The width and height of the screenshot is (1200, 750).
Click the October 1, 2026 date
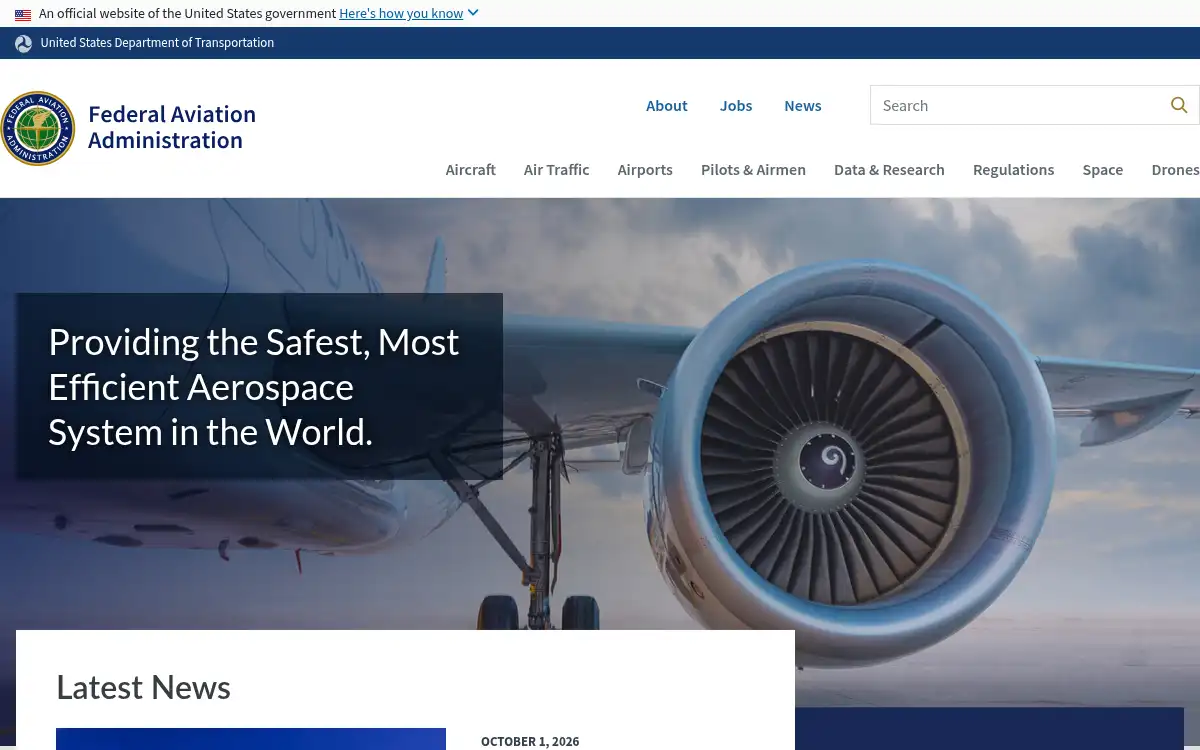(x=530, y=741)
